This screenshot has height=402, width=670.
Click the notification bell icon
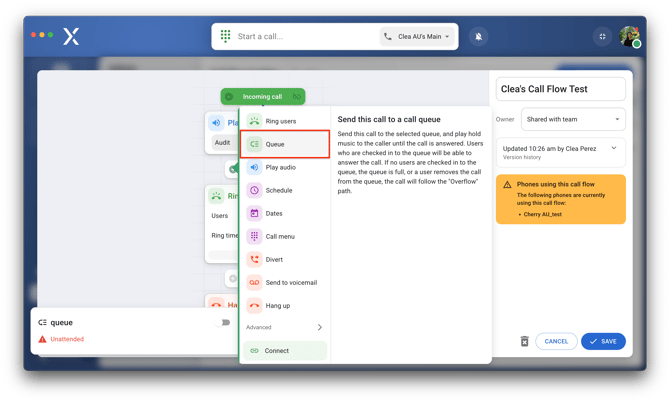479,37
